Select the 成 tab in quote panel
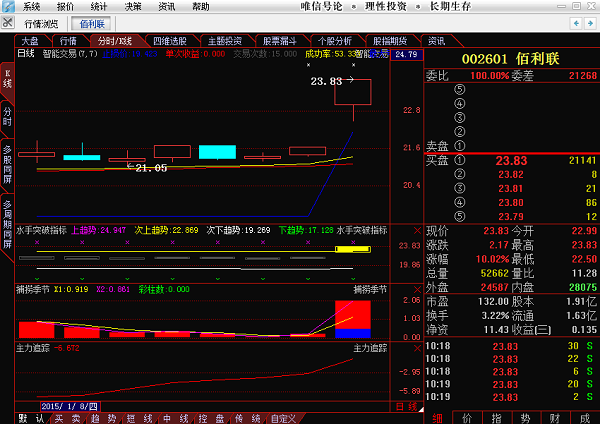Viewport: 600px width, 424px height. tap(585, 418)
